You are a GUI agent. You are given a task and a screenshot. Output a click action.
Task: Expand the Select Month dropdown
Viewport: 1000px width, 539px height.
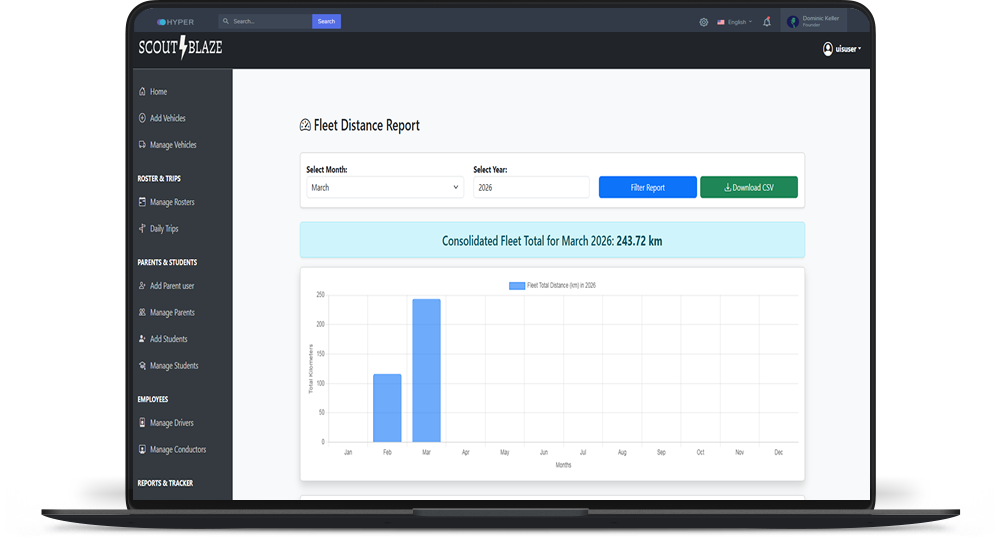tap(384, 187)
